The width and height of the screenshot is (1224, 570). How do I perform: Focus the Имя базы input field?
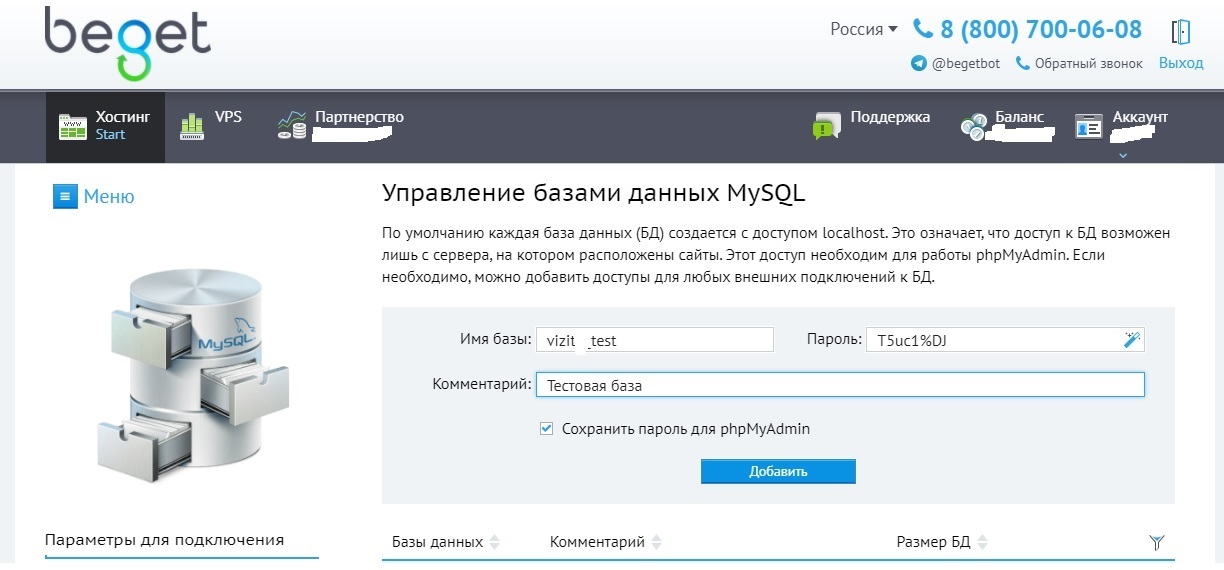pos(655,340)
